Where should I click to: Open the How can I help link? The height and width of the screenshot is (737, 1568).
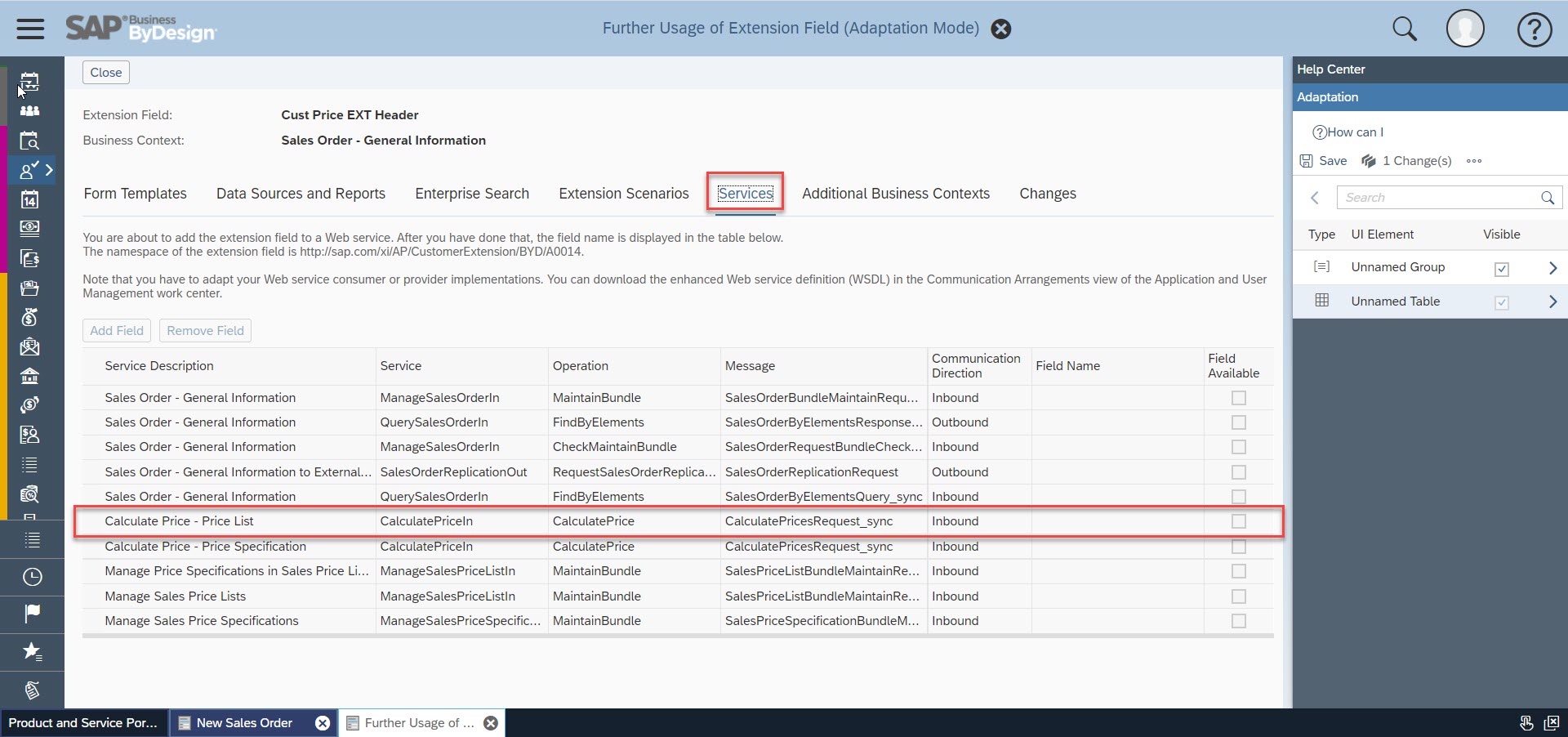click(1347, 132)
